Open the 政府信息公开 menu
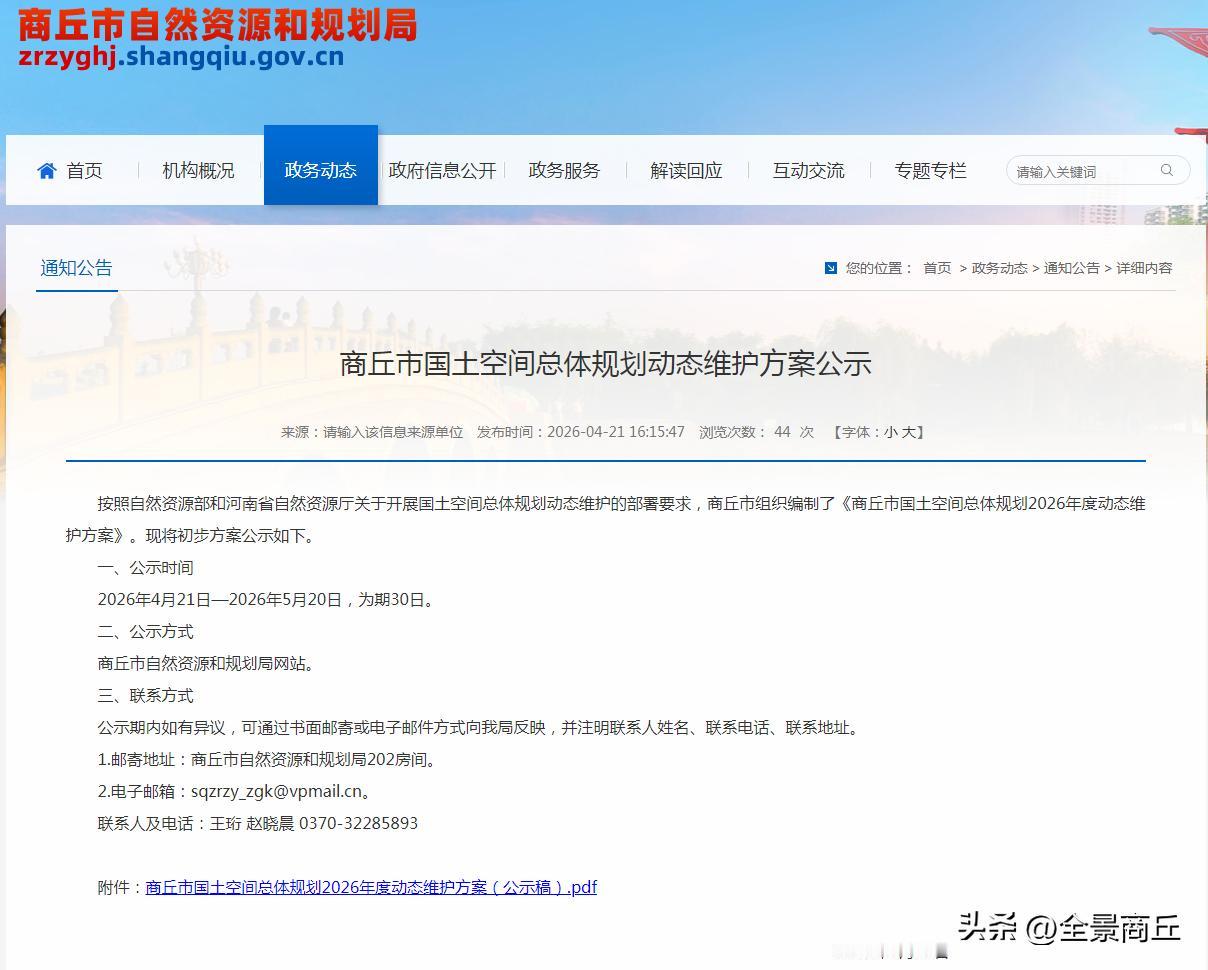Image resolution: width=1208 pixels, height=970 pixels. point(442,171)
